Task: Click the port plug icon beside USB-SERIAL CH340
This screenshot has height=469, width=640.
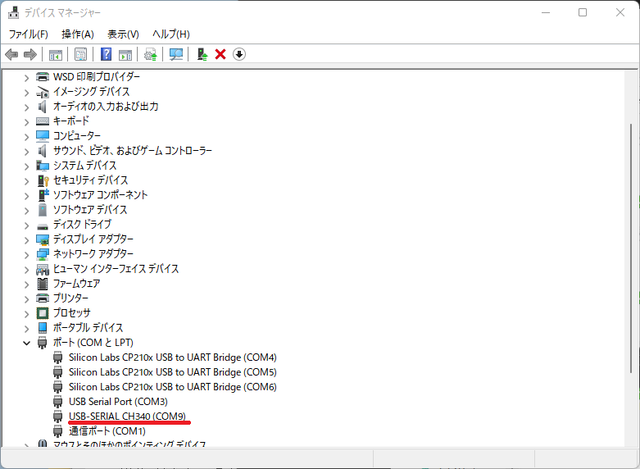Action: 58,416
